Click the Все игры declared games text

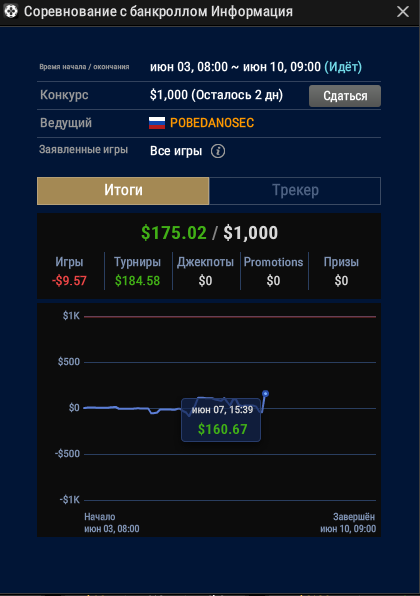[x=176, y=151]
